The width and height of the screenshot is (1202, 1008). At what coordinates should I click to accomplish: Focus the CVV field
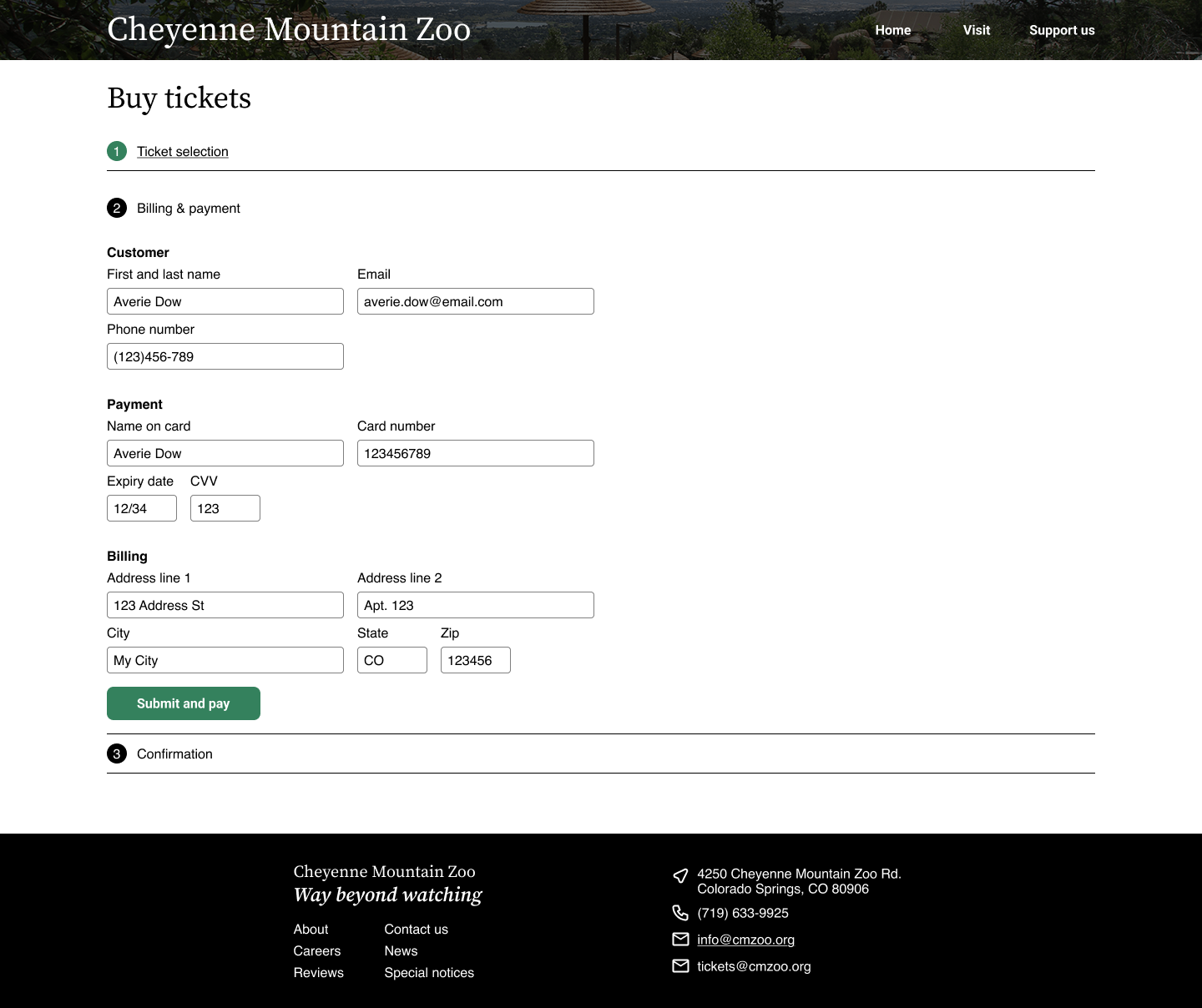(x=225, y=508)
